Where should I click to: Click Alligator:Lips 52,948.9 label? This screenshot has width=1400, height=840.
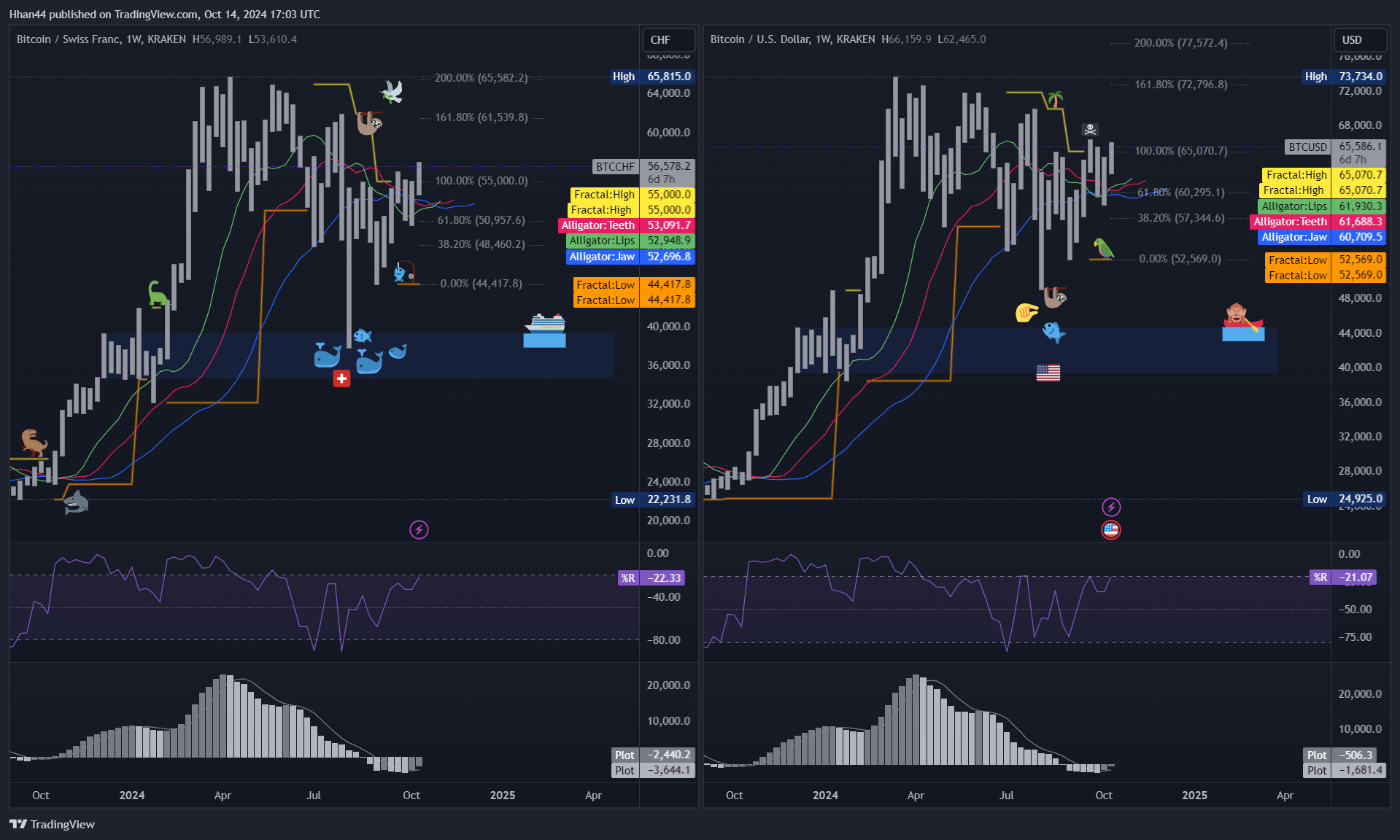(x=630, y=241)
